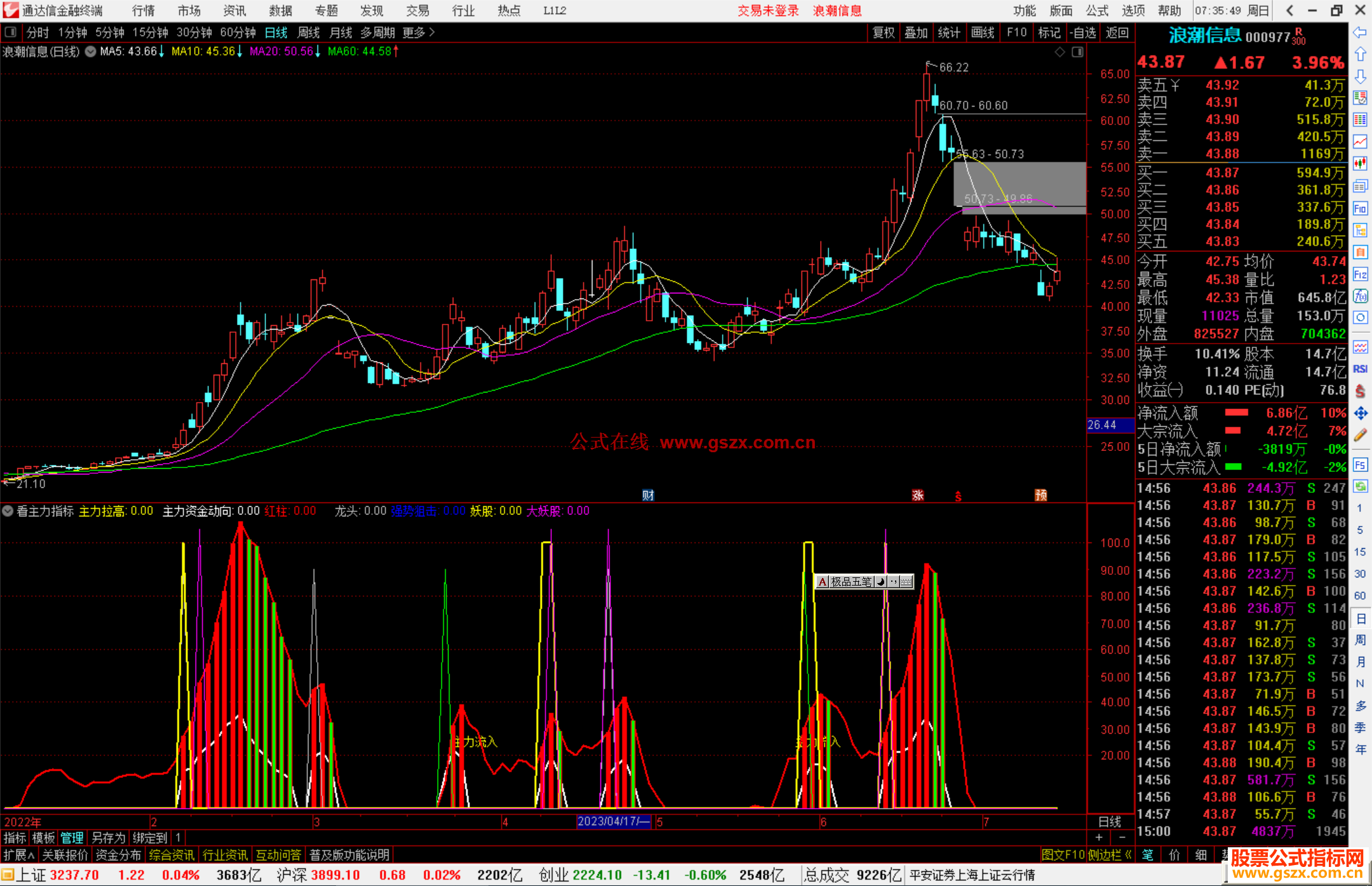Toggle the panel icon left of 分时
Image resolution: width=1372 pixels, height=886 pixels.
11,32
